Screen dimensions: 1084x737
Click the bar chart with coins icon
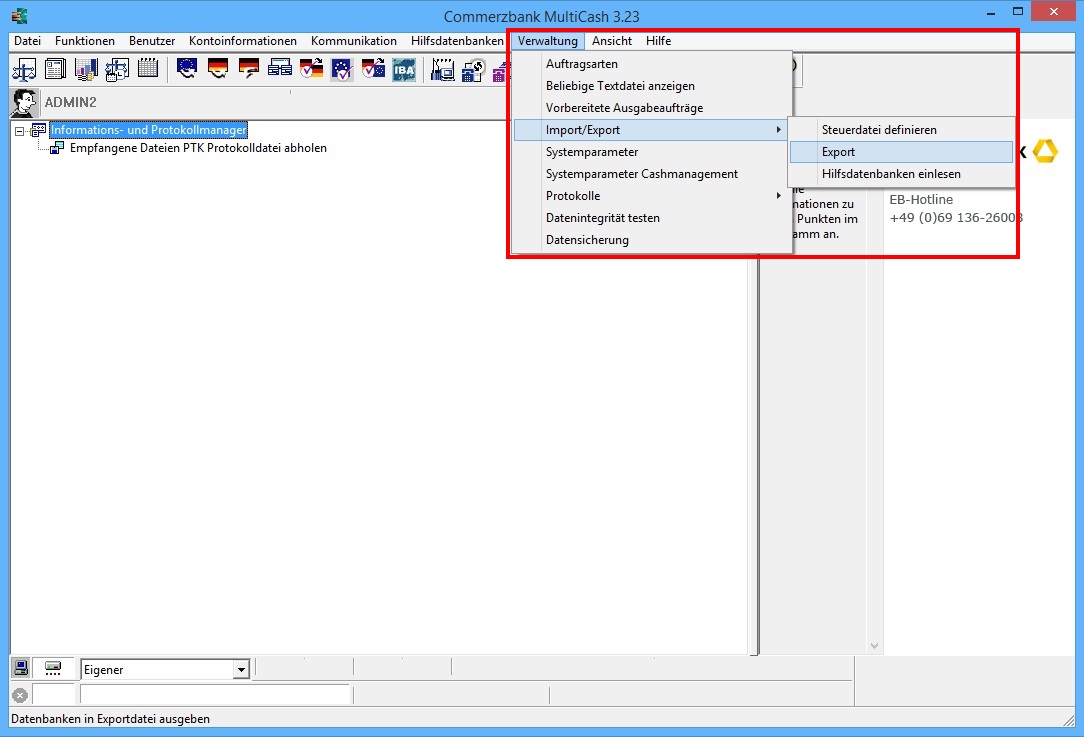(86, 69)
